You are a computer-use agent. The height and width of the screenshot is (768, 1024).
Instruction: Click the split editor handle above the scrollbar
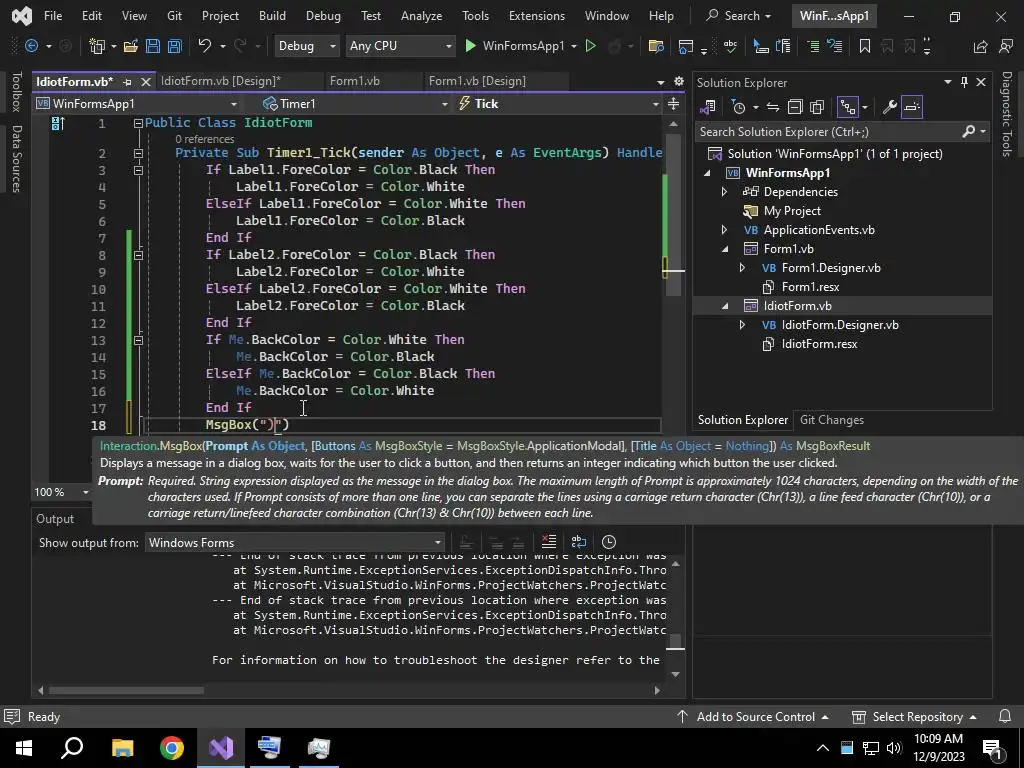(673, 104)
